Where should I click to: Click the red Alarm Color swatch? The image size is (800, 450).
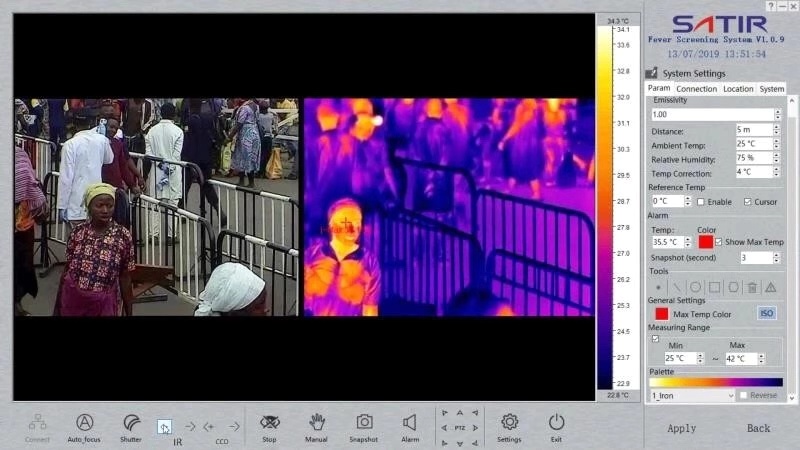(x=705, y=242)
